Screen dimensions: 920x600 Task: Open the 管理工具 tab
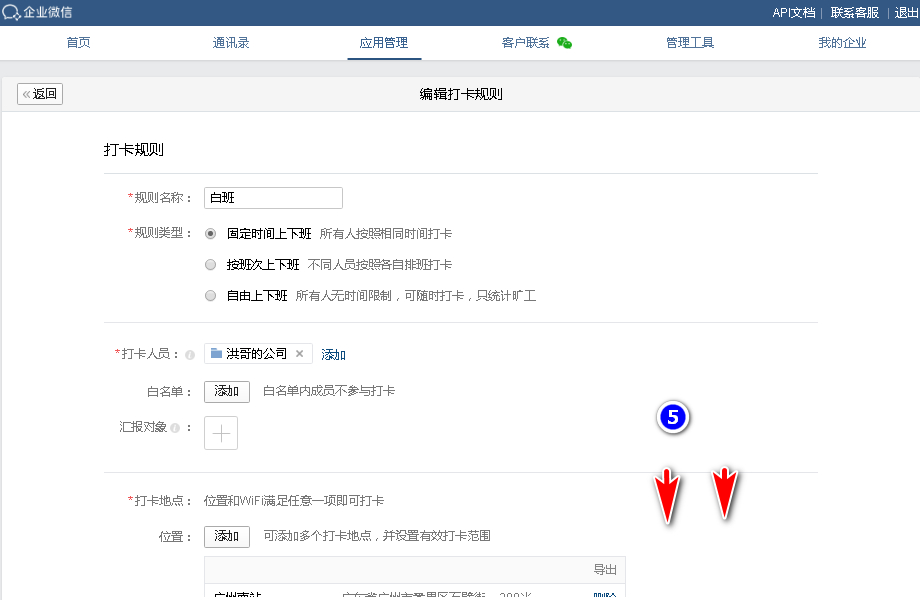(689, 43)
